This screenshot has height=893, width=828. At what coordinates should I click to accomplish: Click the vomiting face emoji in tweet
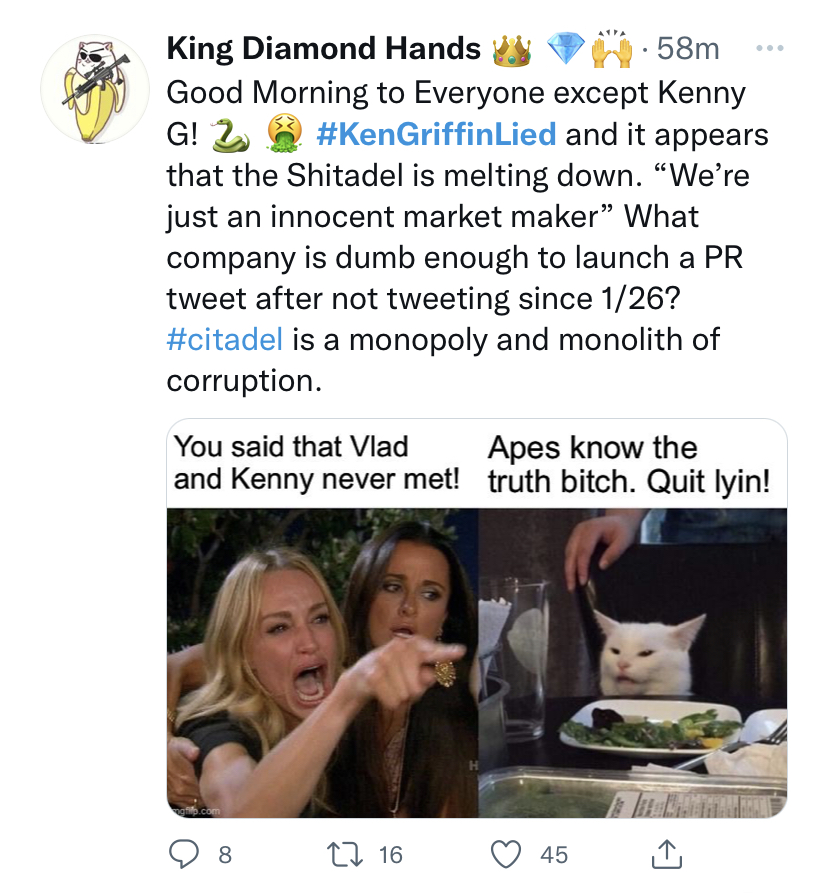coord(282,135)
